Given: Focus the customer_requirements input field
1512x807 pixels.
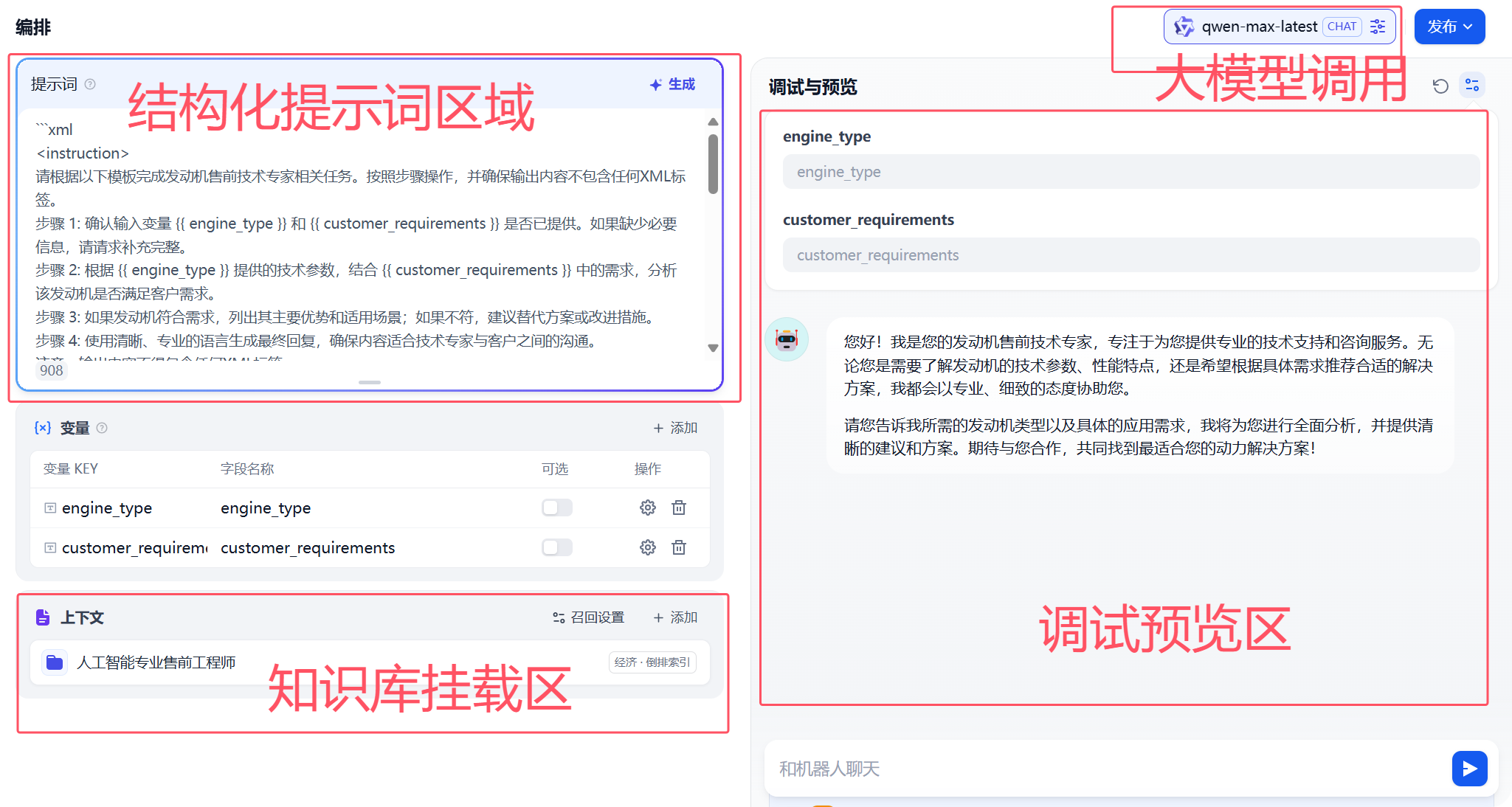Looking at the screenshot, I should pos(1131,255).
